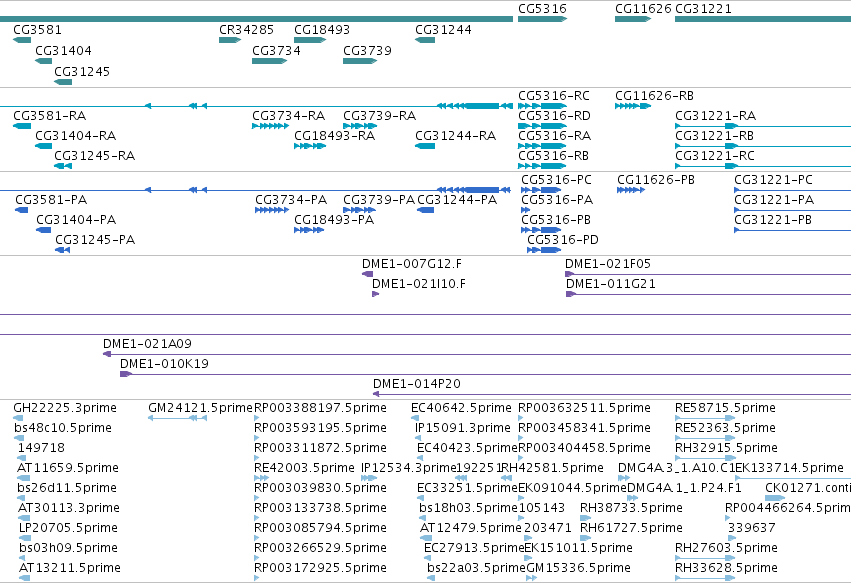Select transcript CG31404-RA

(x=43, y=146)
